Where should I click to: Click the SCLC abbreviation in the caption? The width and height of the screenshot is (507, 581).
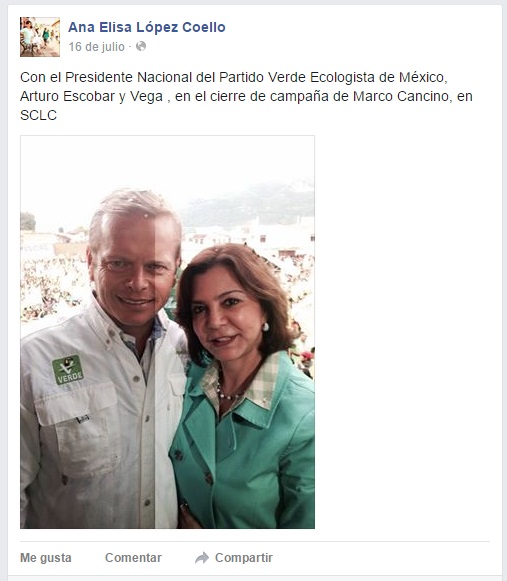pyautogui.click(x=39, y=116)
